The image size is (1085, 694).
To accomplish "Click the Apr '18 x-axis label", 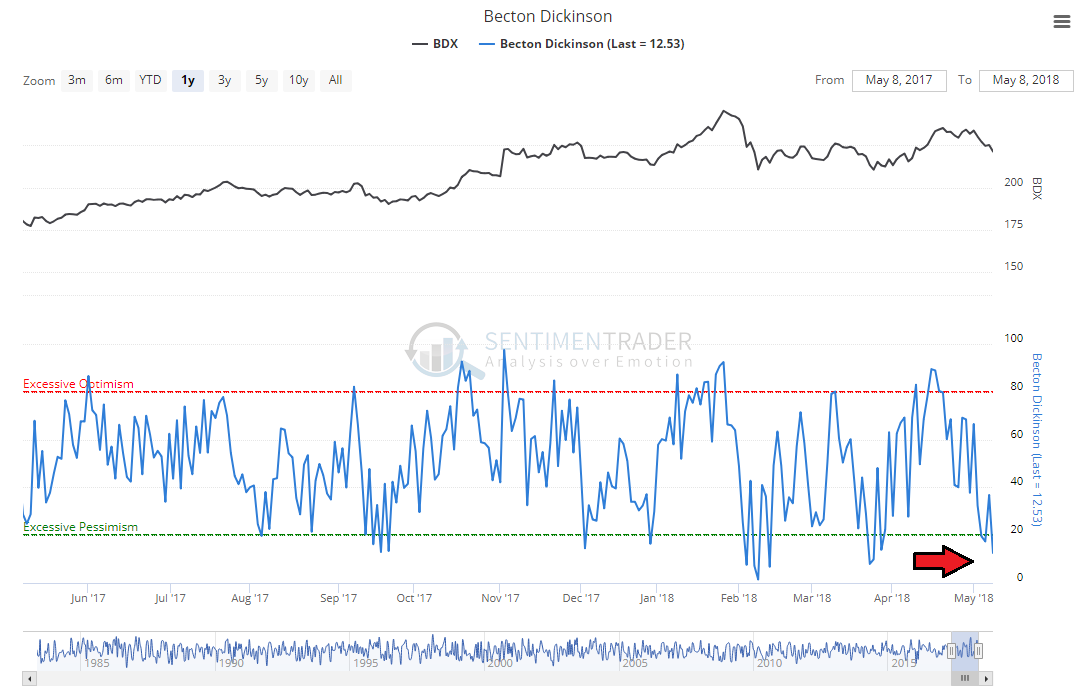I will 892,599.
